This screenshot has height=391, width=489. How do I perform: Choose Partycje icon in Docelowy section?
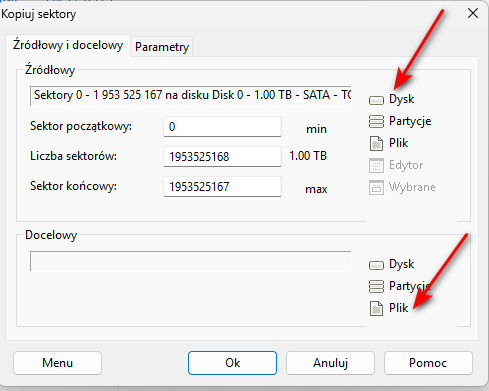376,286
